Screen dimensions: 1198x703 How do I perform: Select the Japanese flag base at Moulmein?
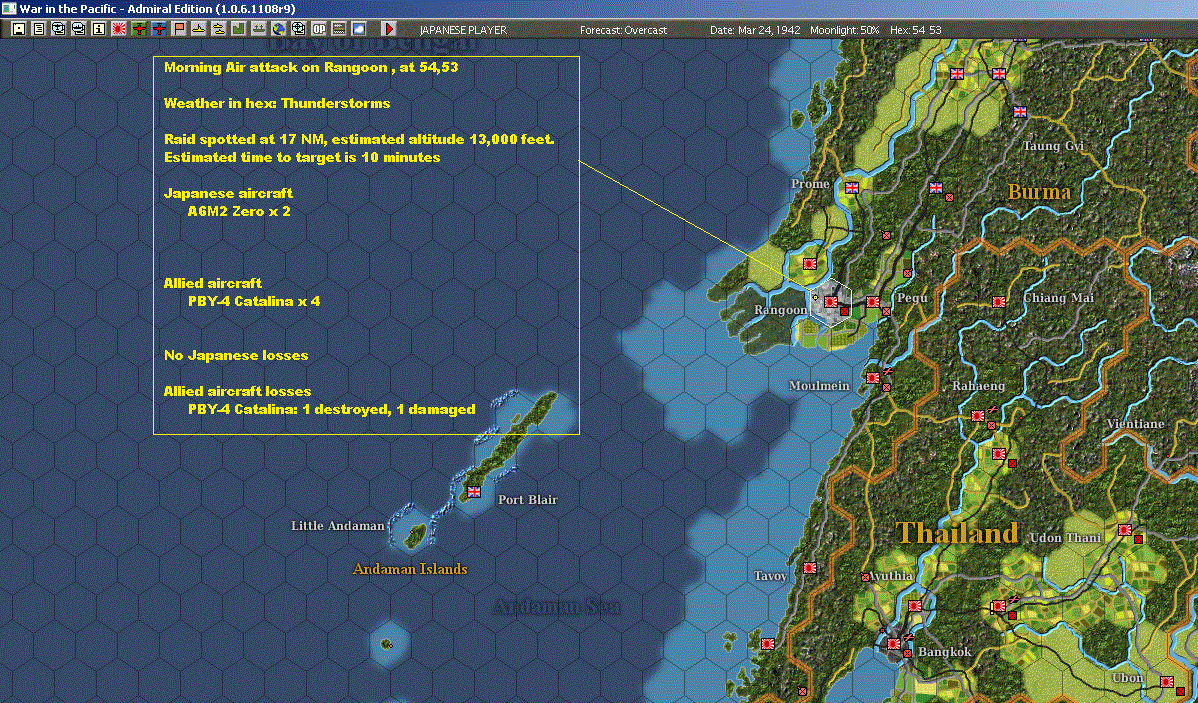pyautogui.click(x=873, y=377)
